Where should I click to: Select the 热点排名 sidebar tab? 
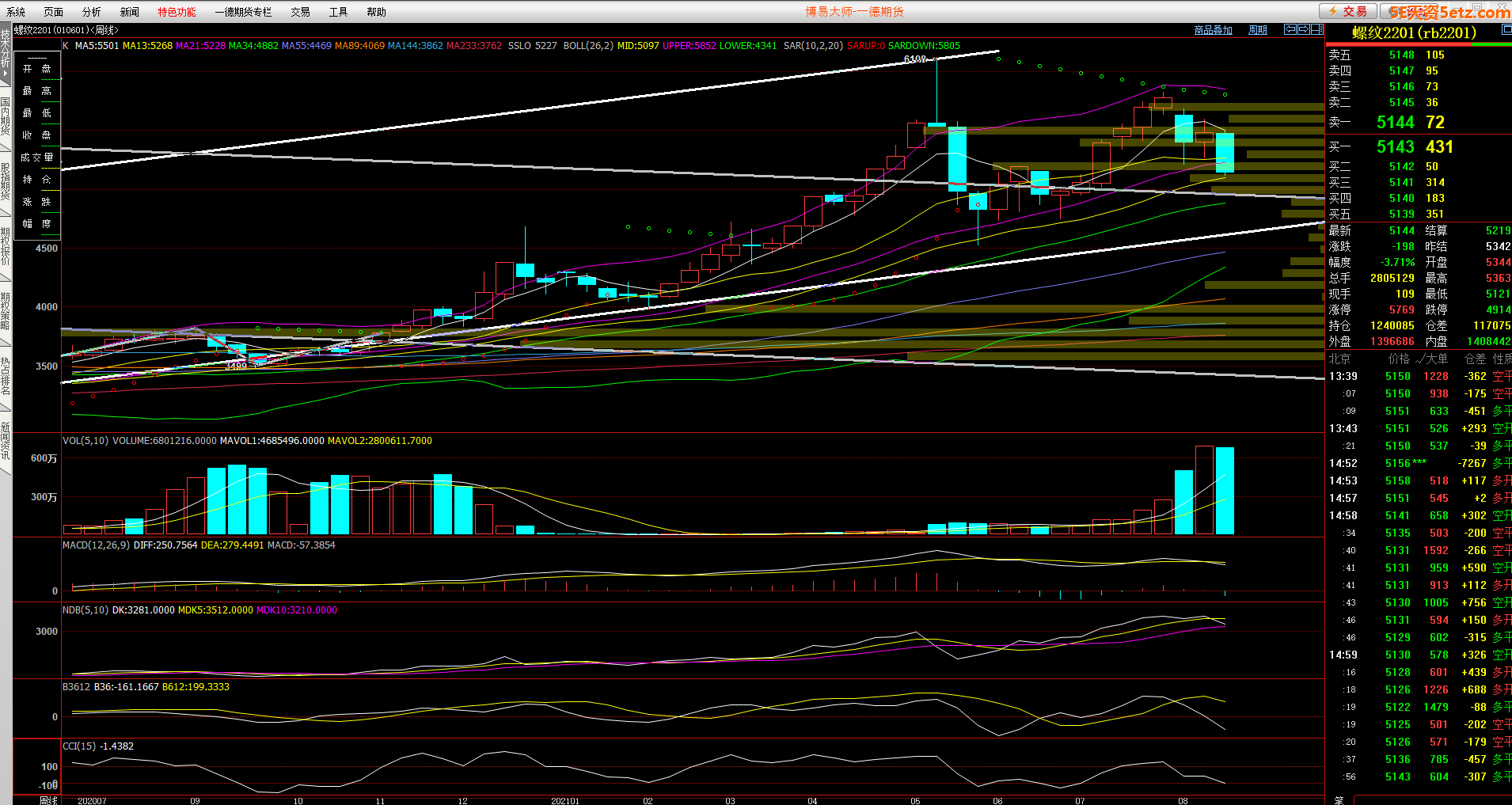tap(6, 376)
